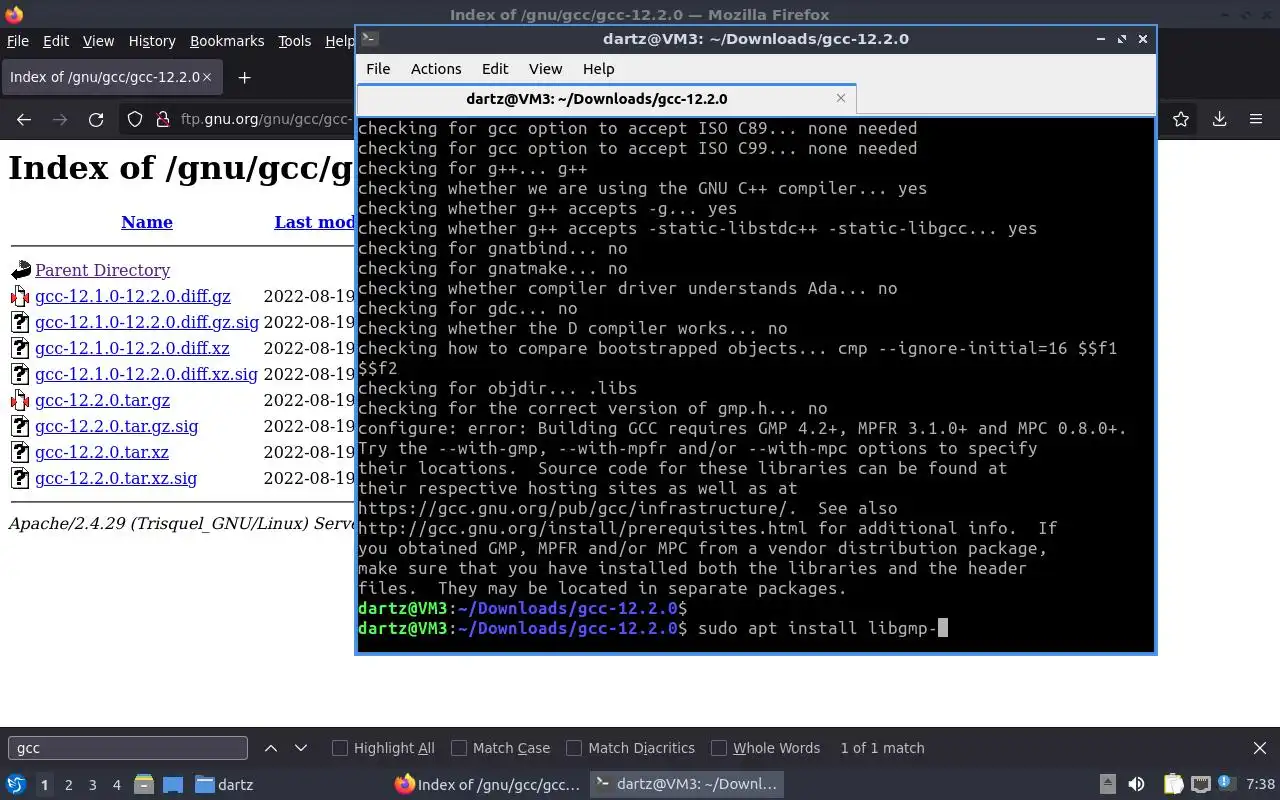This screenshot has width=1280, height=800.
Task: Open the terminal window menu icon
Action: [369, 39]
